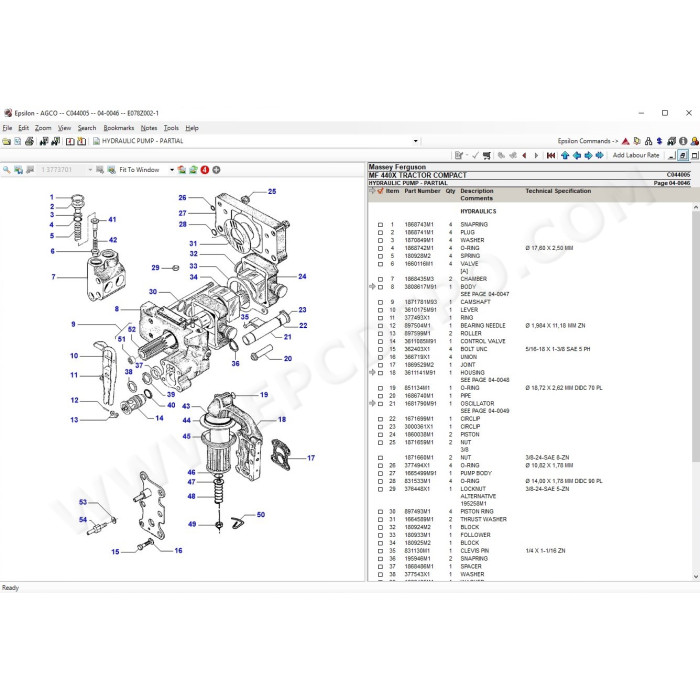Click the SEE PAGE 04-0049 comment
The width and height of the screenshot is (700, 700).
484,411
